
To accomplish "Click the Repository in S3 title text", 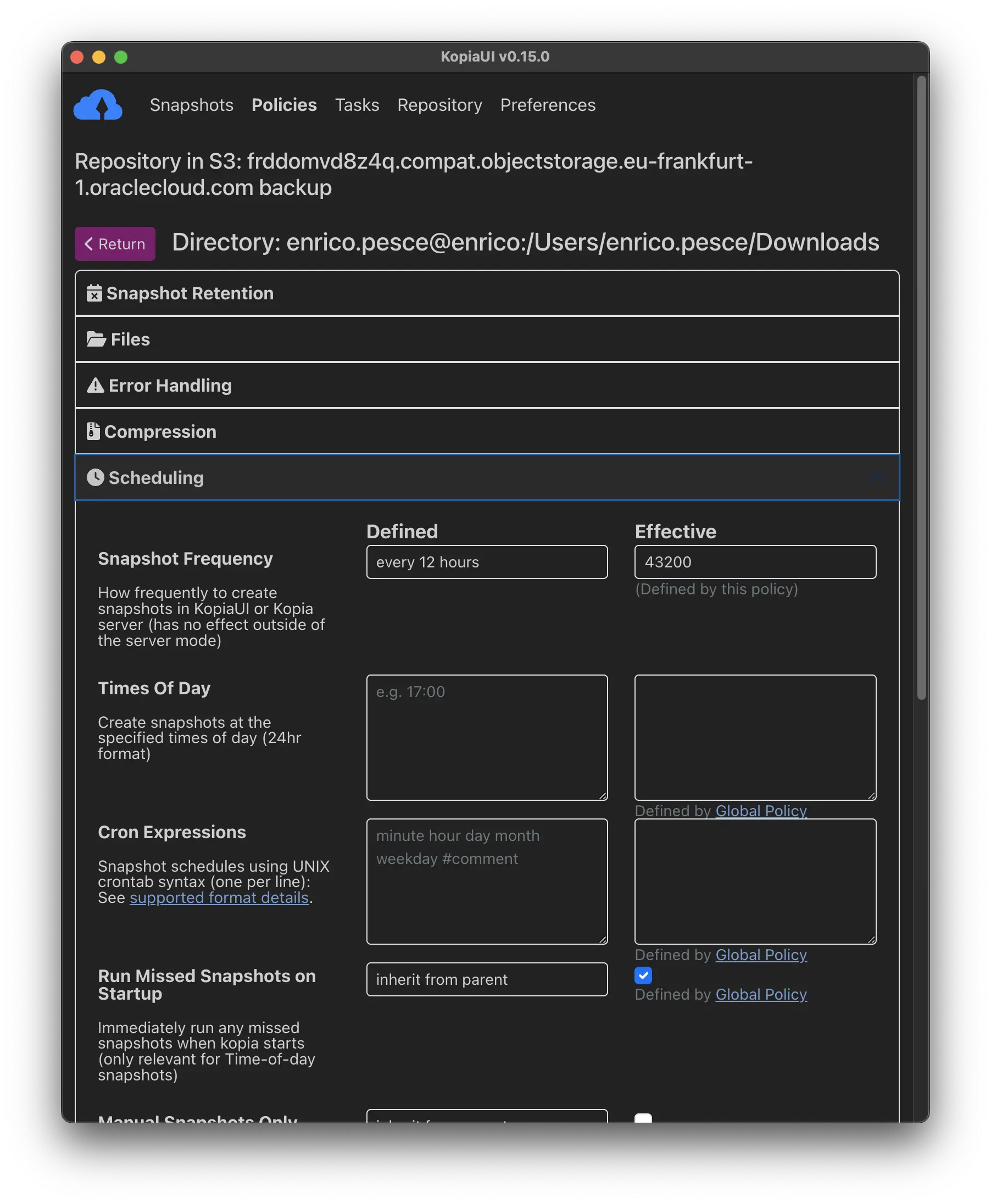I will 413,174.
